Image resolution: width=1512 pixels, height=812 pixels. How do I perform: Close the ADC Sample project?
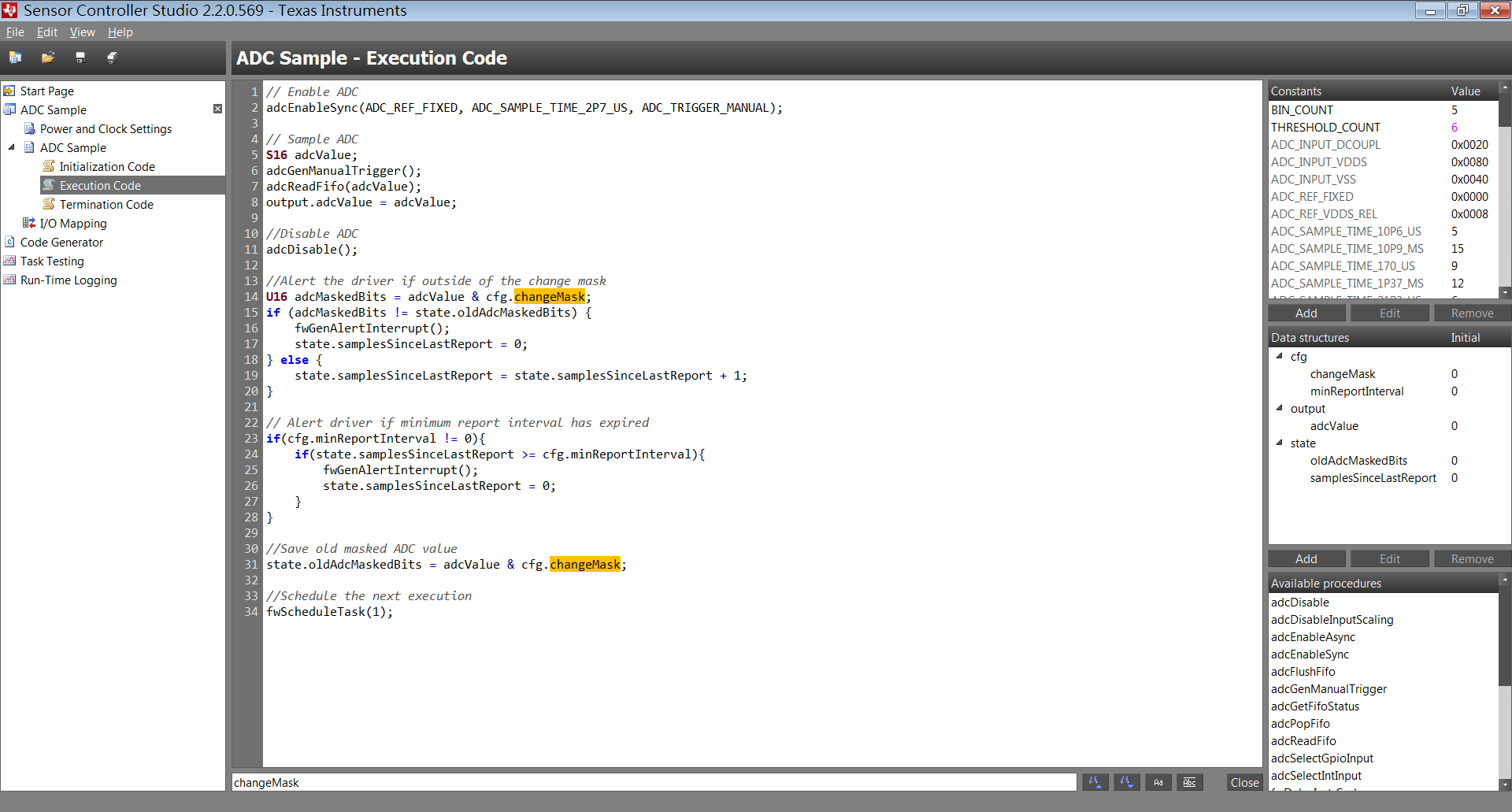[217, 109]
